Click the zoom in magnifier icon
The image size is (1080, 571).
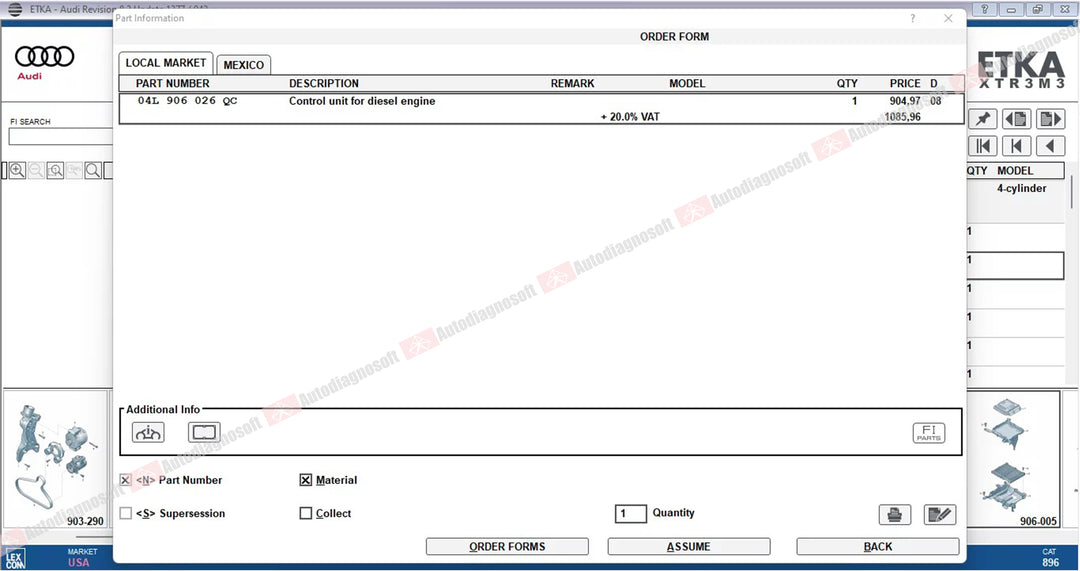[17, 170]
